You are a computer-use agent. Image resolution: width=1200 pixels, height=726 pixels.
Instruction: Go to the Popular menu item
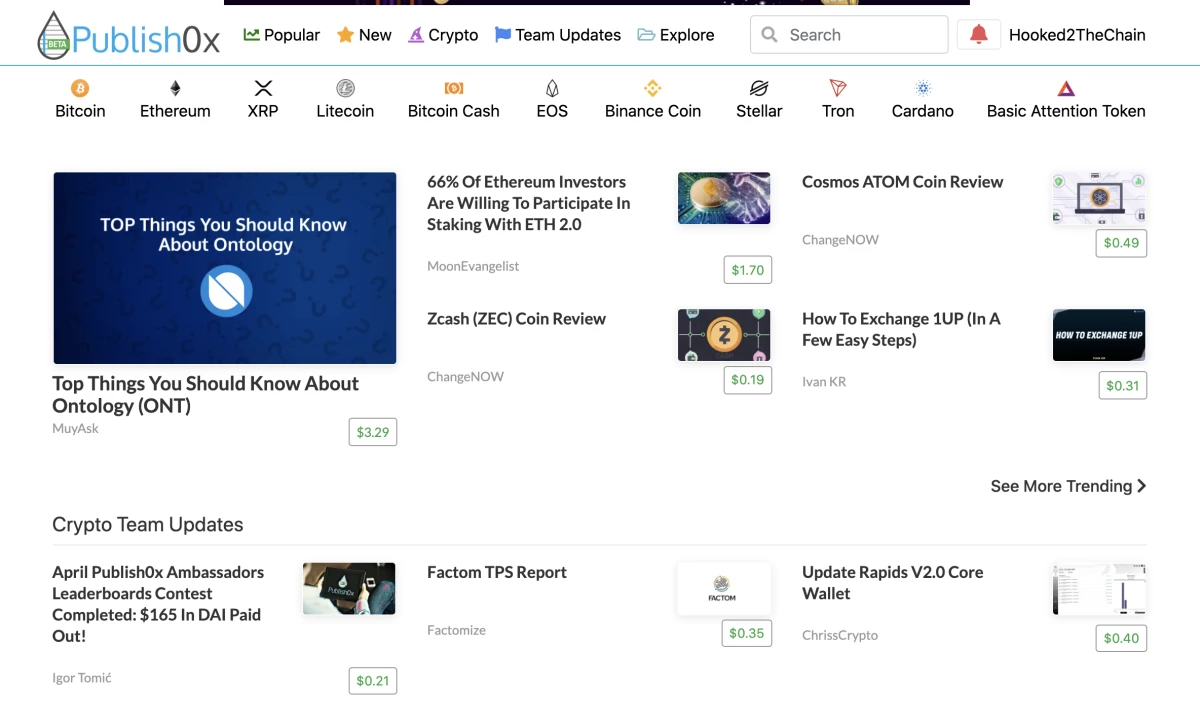pyautogui.click(x=281, y=35)
